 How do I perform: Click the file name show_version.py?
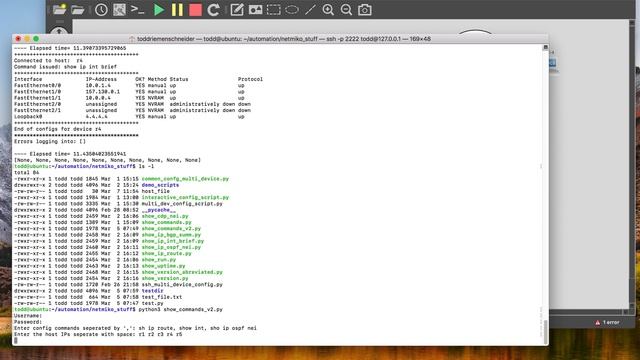(x=165, y=278)
